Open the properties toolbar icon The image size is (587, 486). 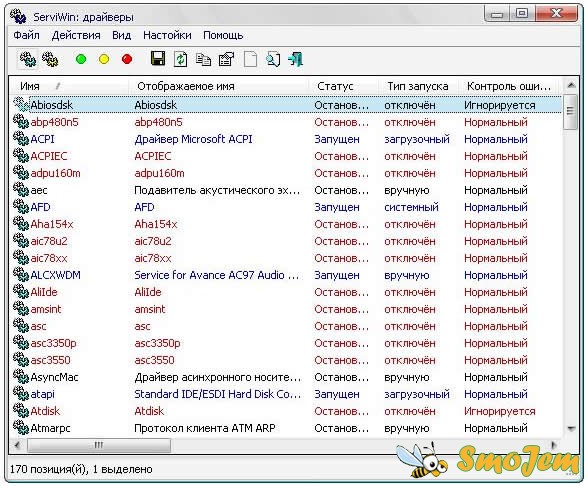pos(226,59)
